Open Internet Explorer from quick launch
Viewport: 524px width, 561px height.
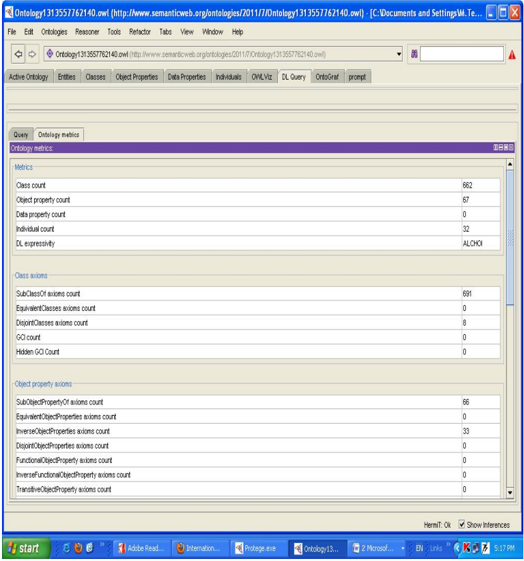[x=66, y=548]
